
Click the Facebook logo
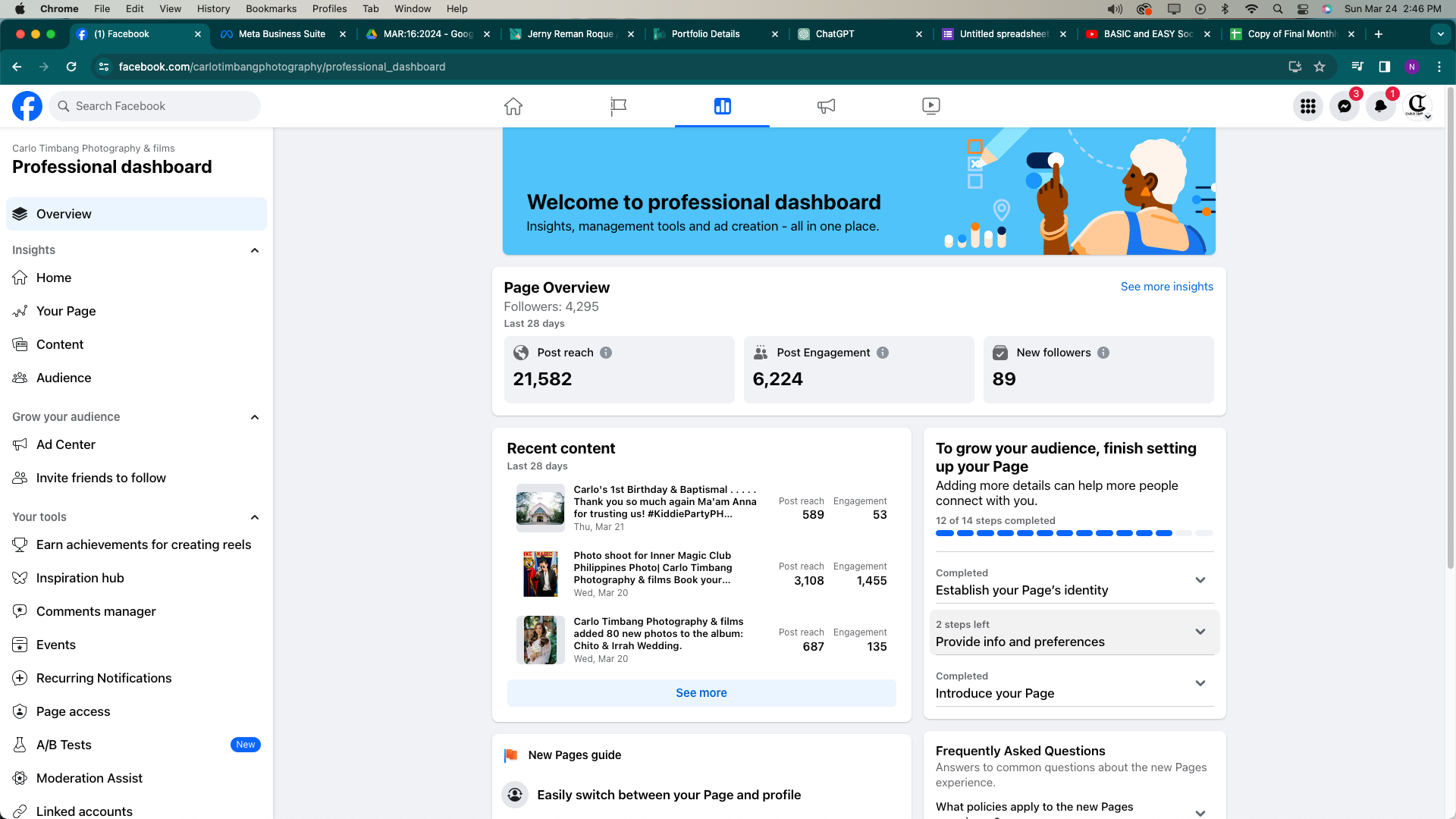[x=27, y=106]
